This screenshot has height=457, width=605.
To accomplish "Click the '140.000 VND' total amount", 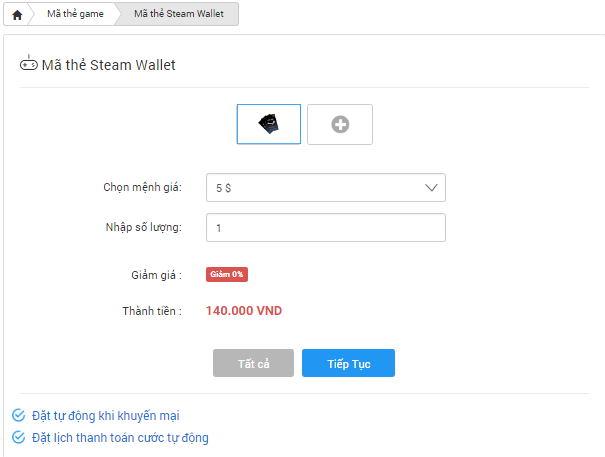I will pyautogui.click(x=244, y=311).
